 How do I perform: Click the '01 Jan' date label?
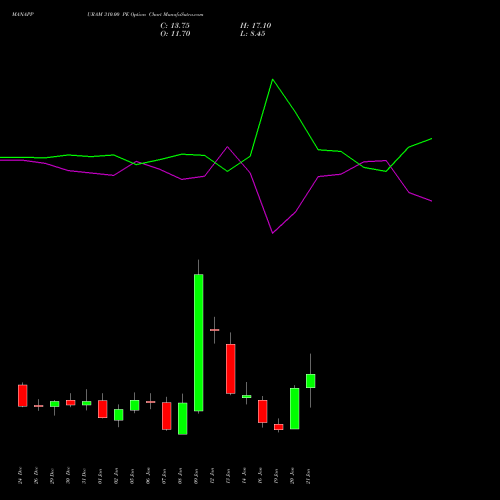click(x=100, y=476)
